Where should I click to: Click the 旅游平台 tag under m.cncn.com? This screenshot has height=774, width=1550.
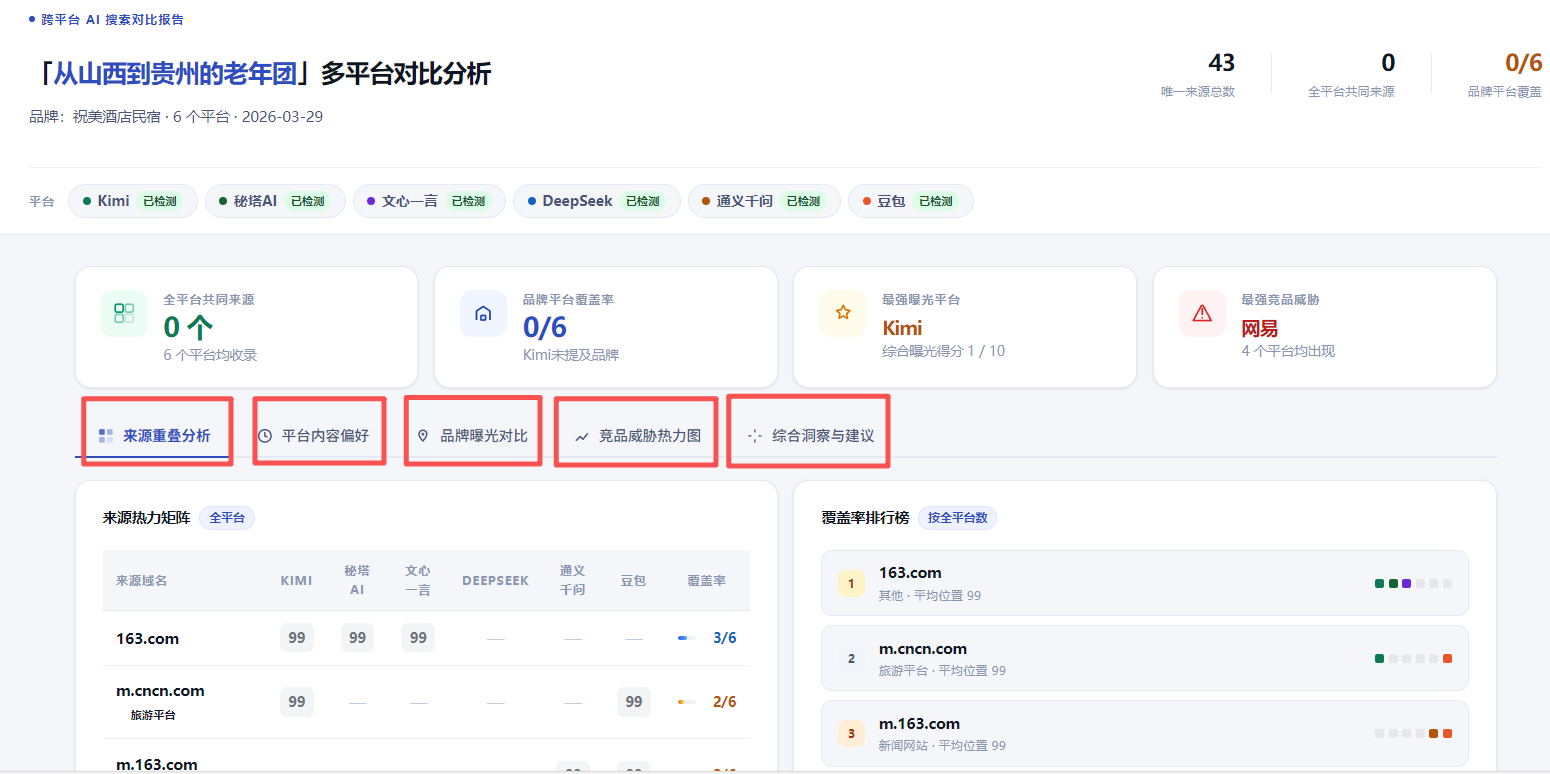point(153,715)
